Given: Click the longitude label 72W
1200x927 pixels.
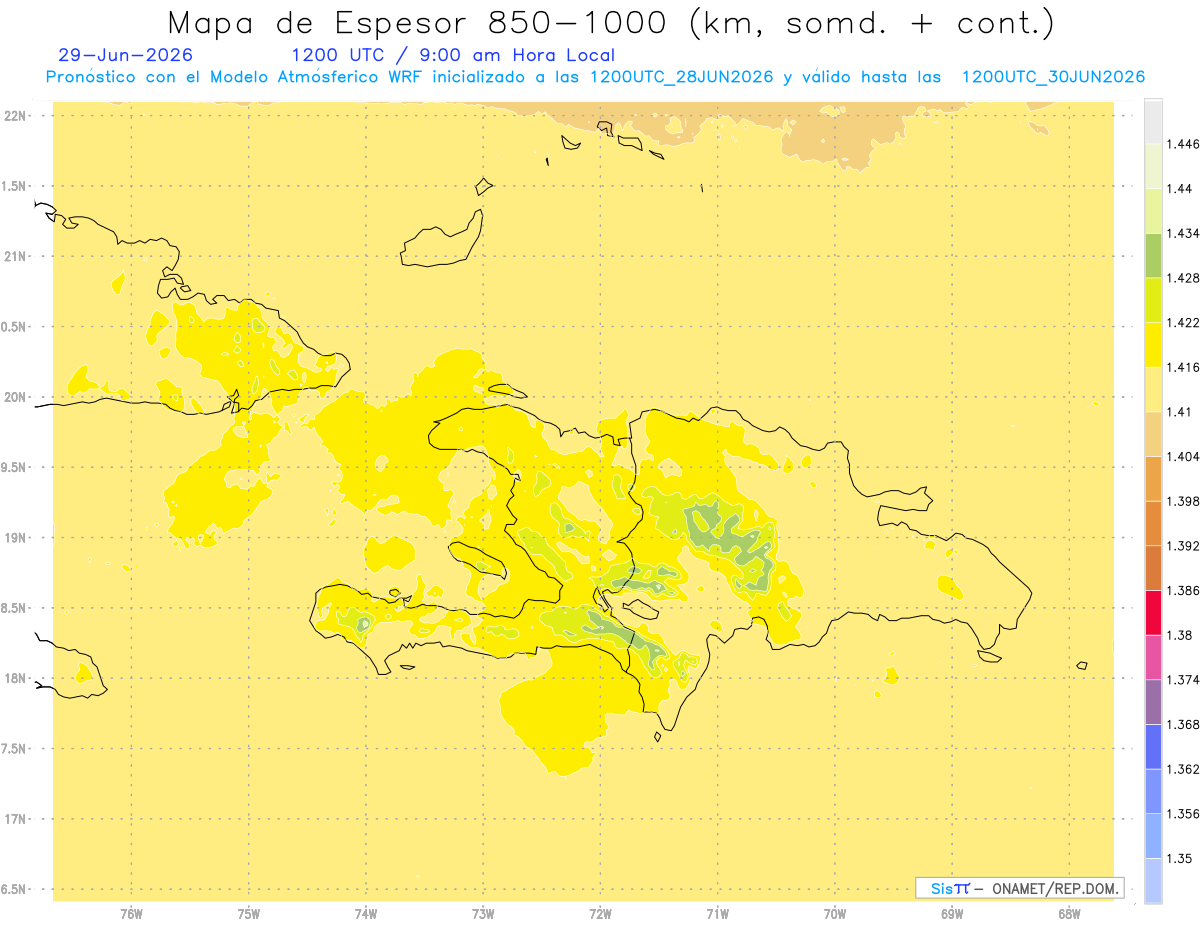Looking at the screenshot, I should 600,913.
